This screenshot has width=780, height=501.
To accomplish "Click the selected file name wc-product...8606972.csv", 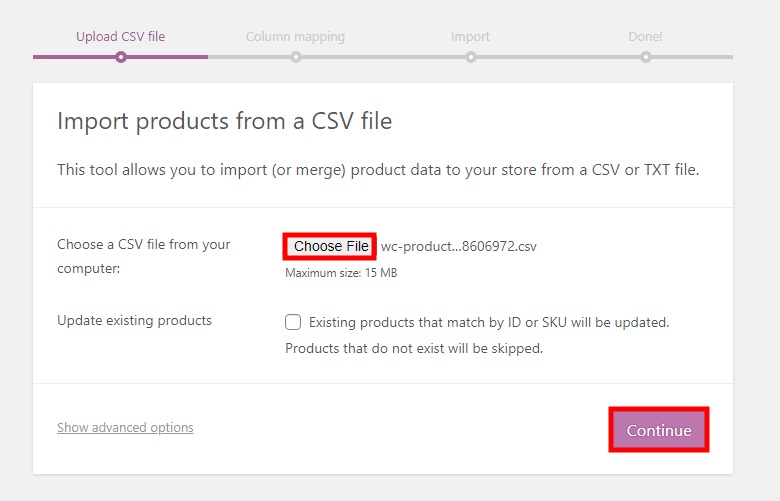I will click(x=459, y=246).
